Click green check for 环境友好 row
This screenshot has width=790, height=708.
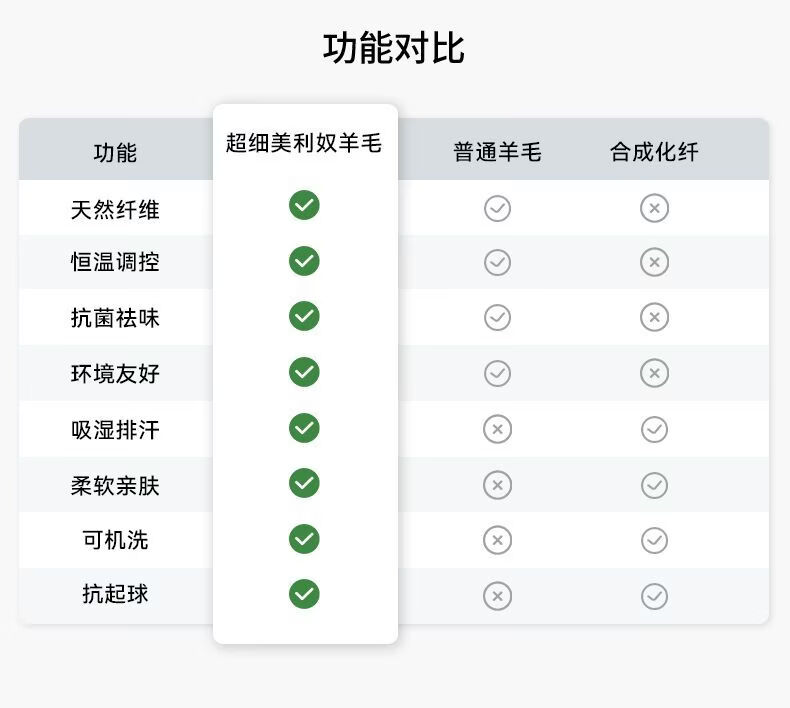304,372
